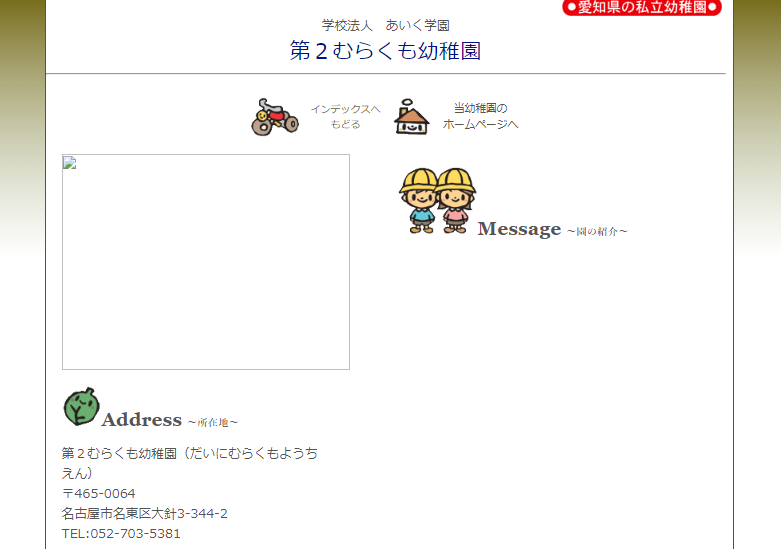Click the green leaf icon beside Address
Screen dimensions: 781x549
[x=81, y=407]
